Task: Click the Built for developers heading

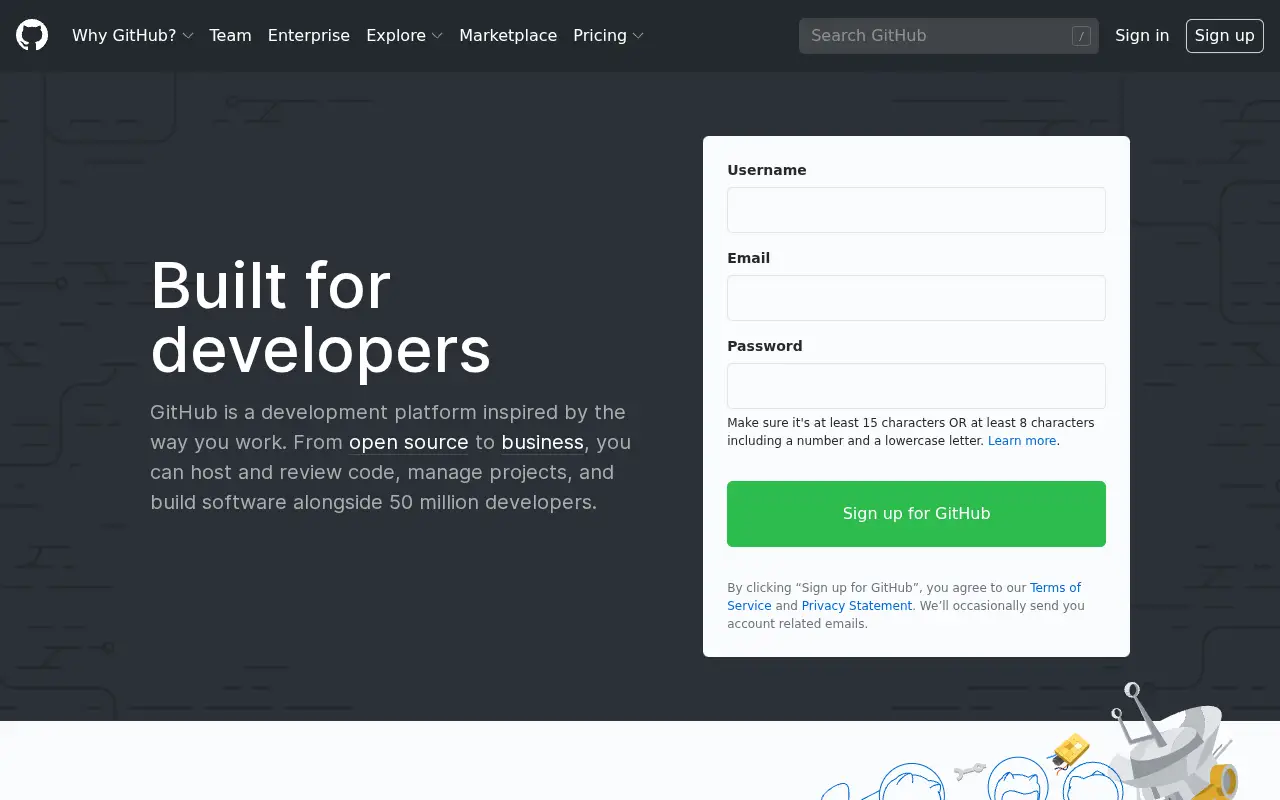Action: coord(321,318)
